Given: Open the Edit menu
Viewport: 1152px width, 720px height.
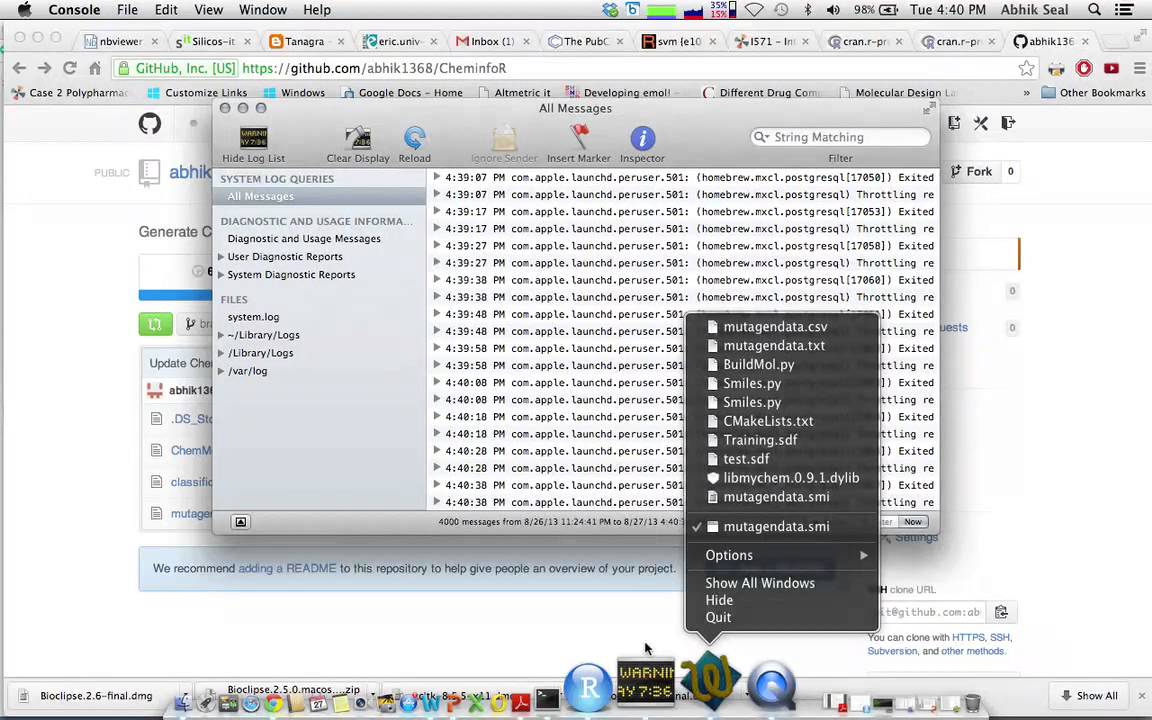Looking at the screenshot, I should 166,10.
